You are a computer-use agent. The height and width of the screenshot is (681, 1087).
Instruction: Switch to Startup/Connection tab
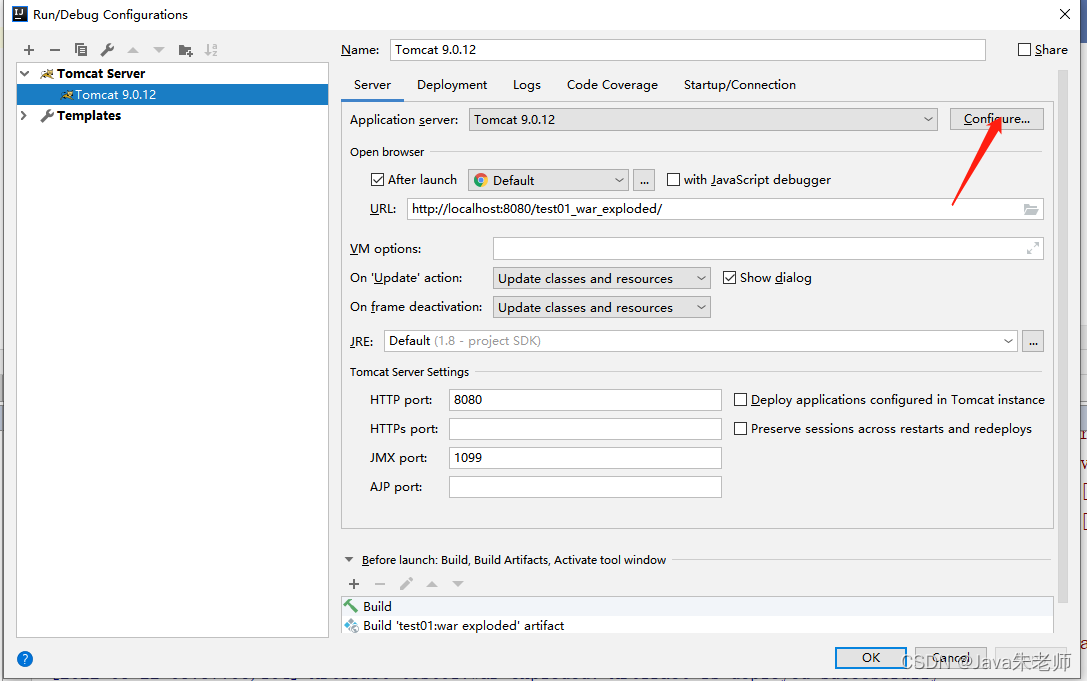pyautogui.click(x=740, y=85)
